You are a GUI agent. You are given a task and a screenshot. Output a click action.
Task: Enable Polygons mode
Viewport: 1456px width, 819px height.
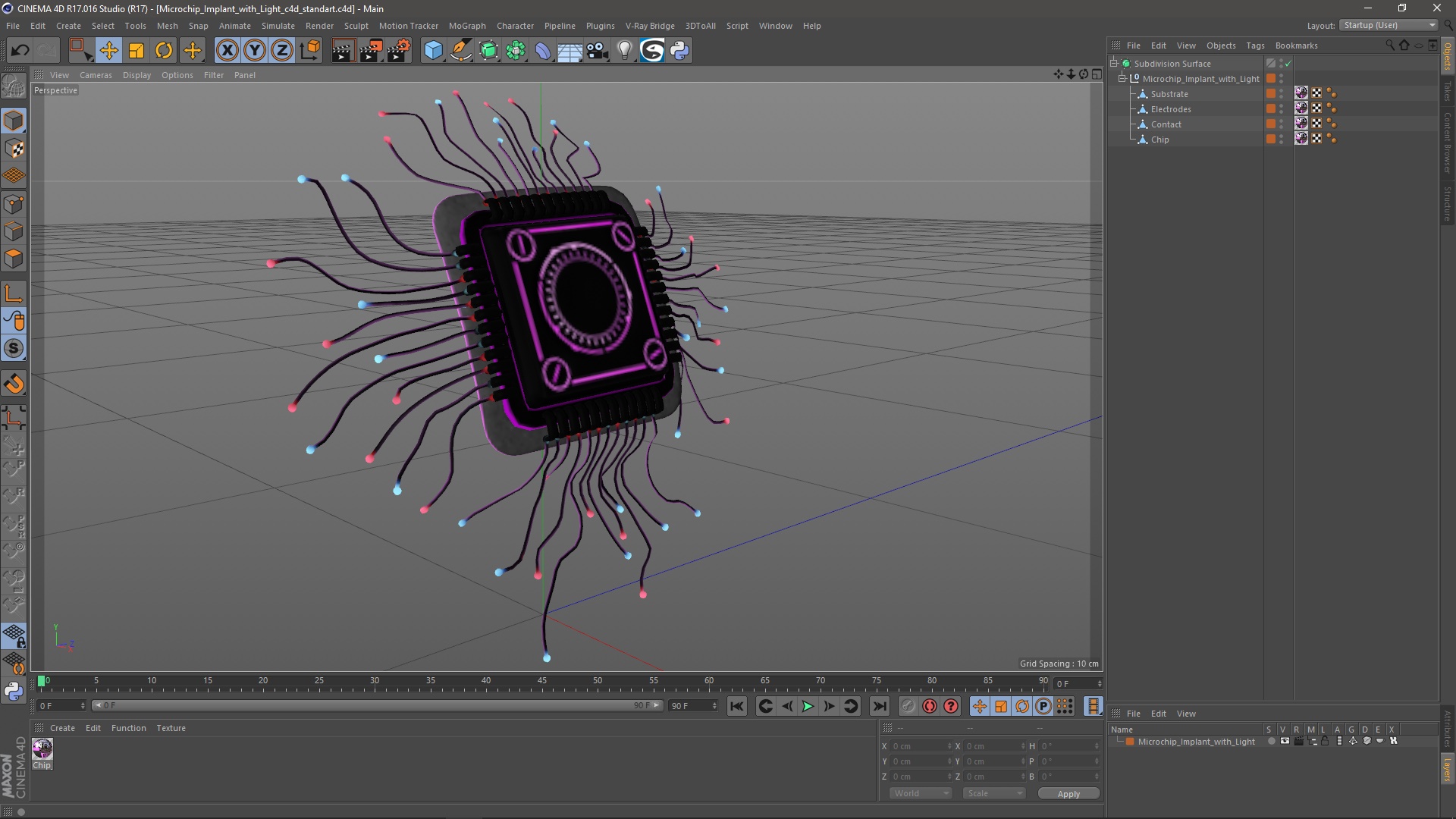[x=14, y=259]
